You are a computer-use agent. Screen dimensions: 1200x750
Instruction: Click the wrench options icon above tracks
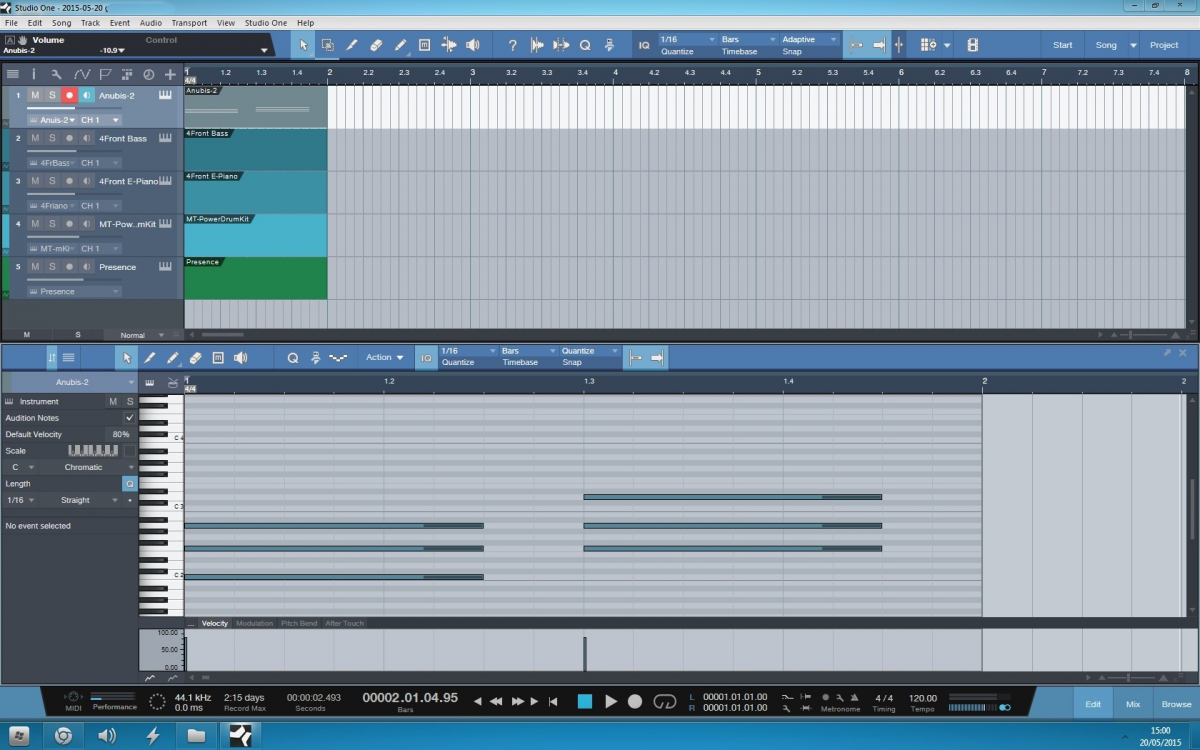pos(56,74)
